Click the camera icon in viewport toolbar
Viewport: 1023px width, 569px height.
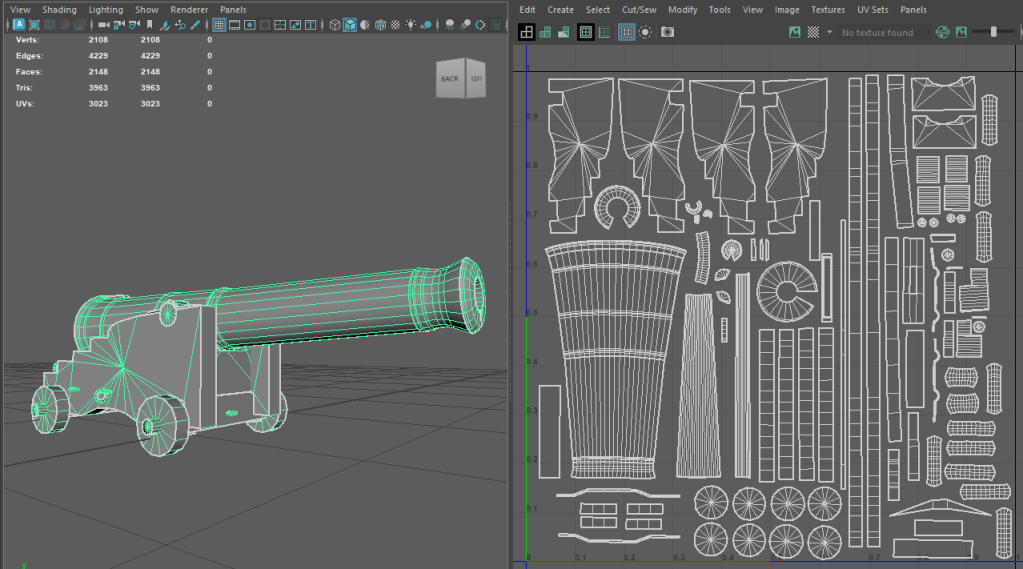click(x=103, y=25)
